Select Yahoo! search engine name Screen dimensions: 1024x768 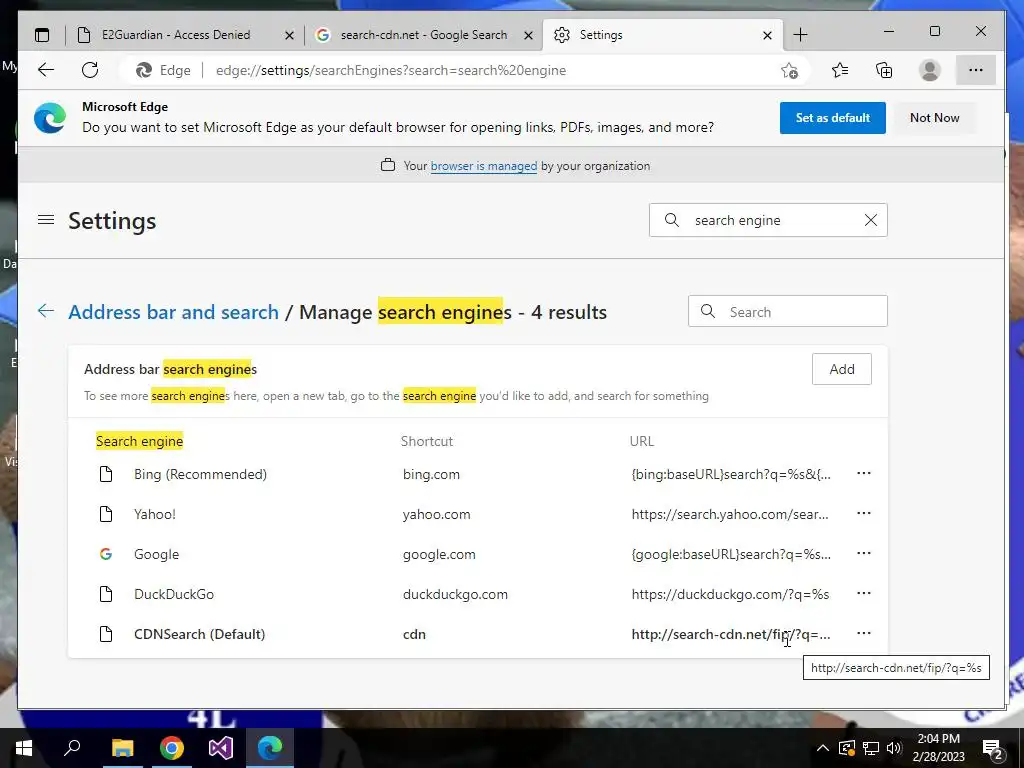click(155, 514)
